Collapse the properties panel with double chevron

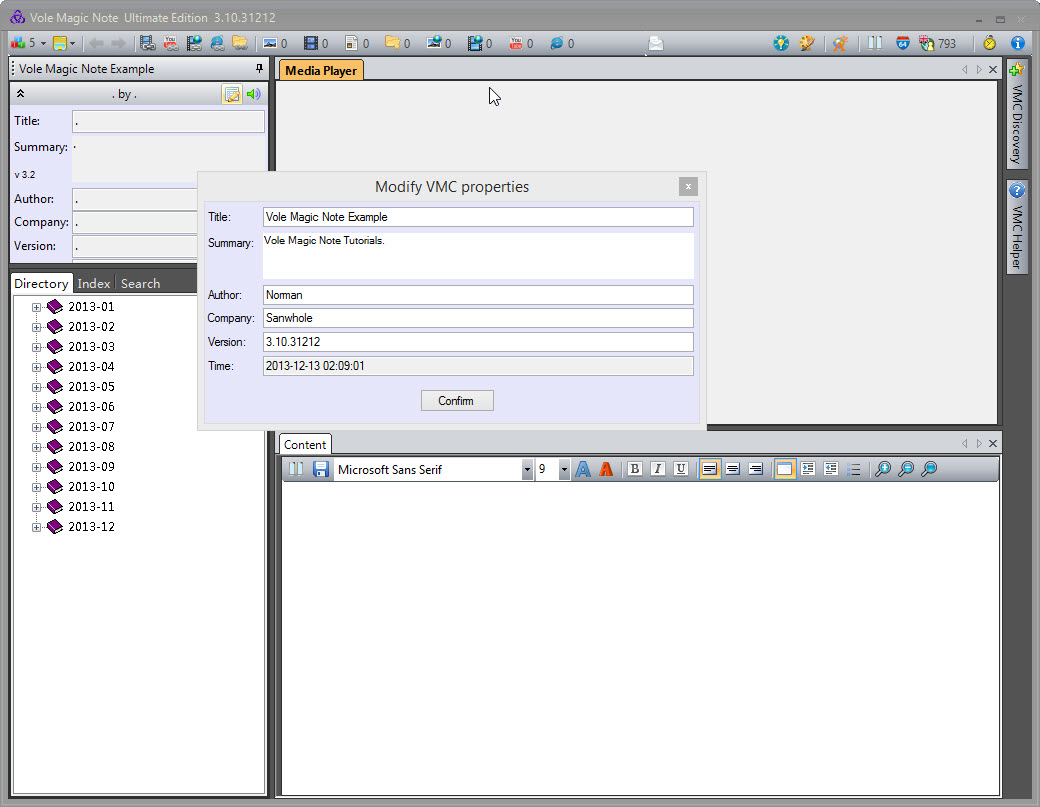[21, 93]
